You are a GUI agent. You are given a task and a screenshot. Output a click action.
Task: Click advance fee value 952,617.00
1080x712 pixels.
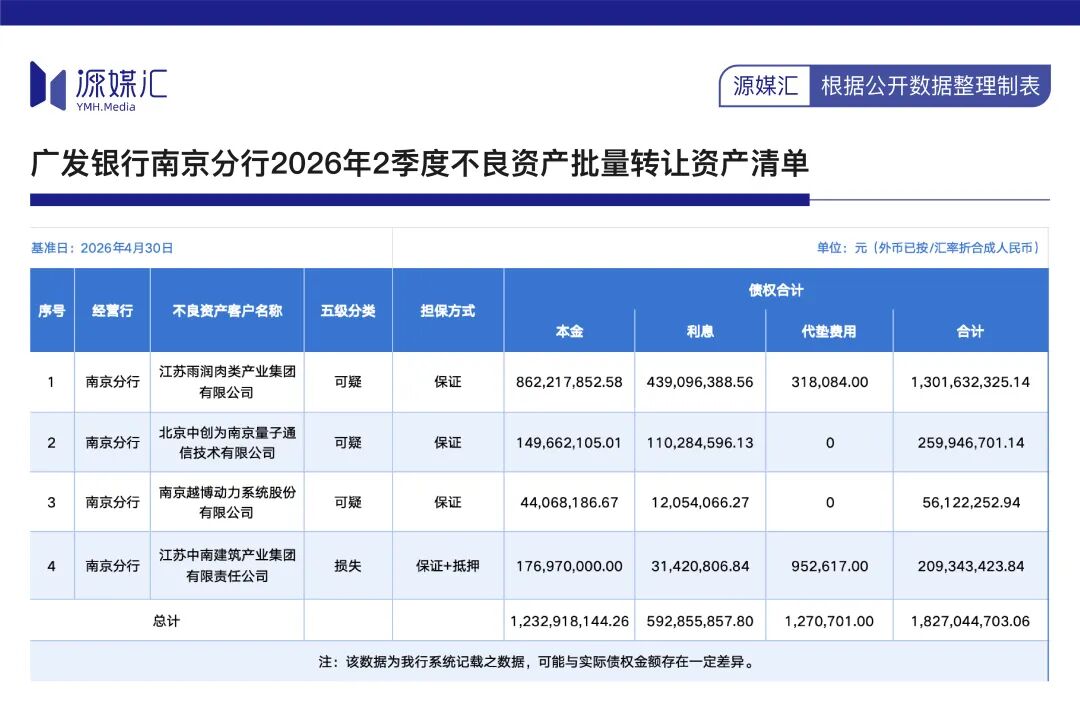(x=829, y=566)
